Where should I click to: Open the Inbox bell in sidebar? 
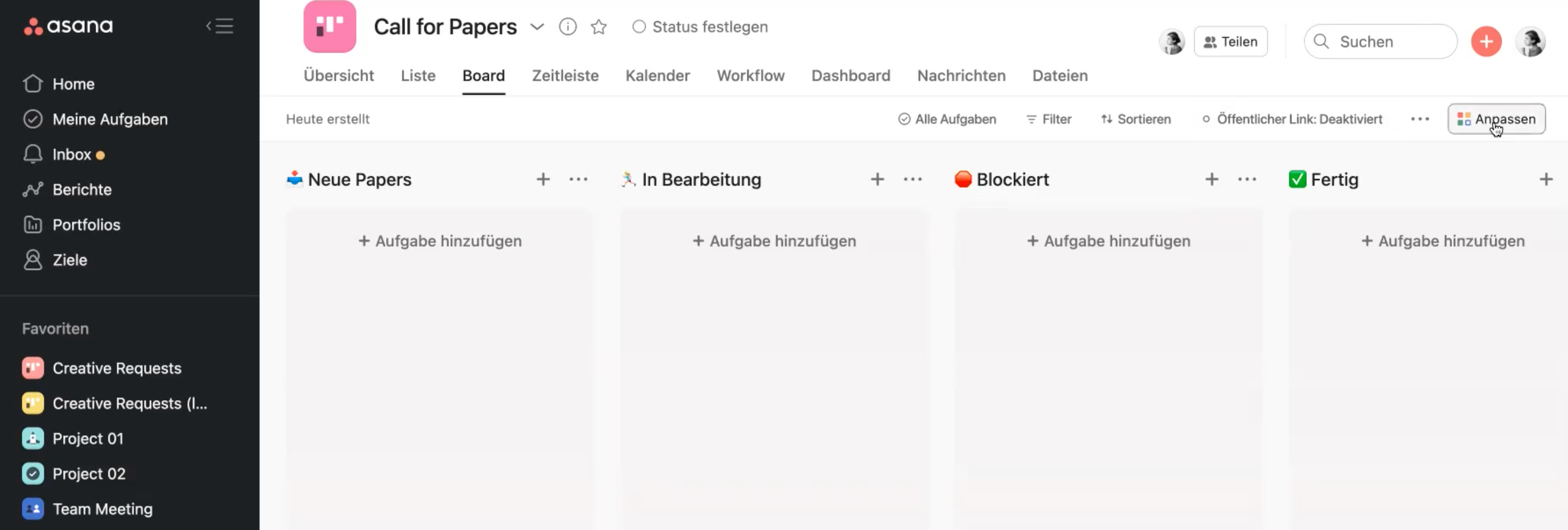[x=33, y=154]
